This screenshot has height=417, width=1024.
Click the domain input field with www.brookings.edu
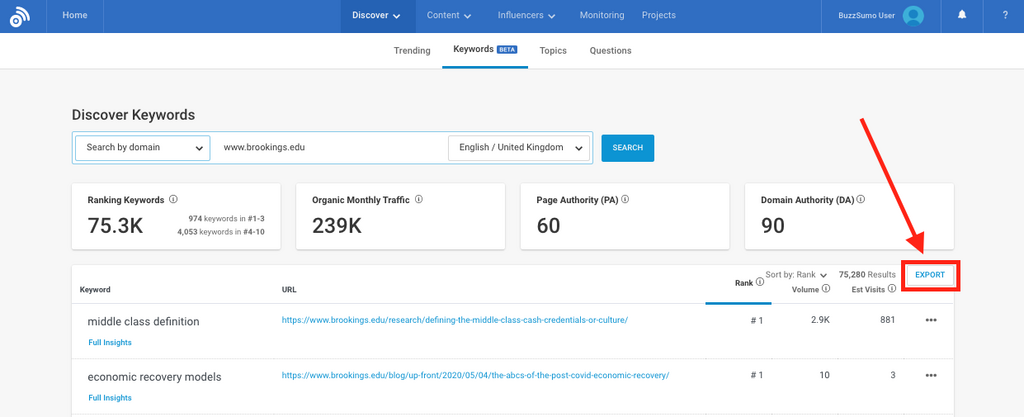[x=330, y=148]
